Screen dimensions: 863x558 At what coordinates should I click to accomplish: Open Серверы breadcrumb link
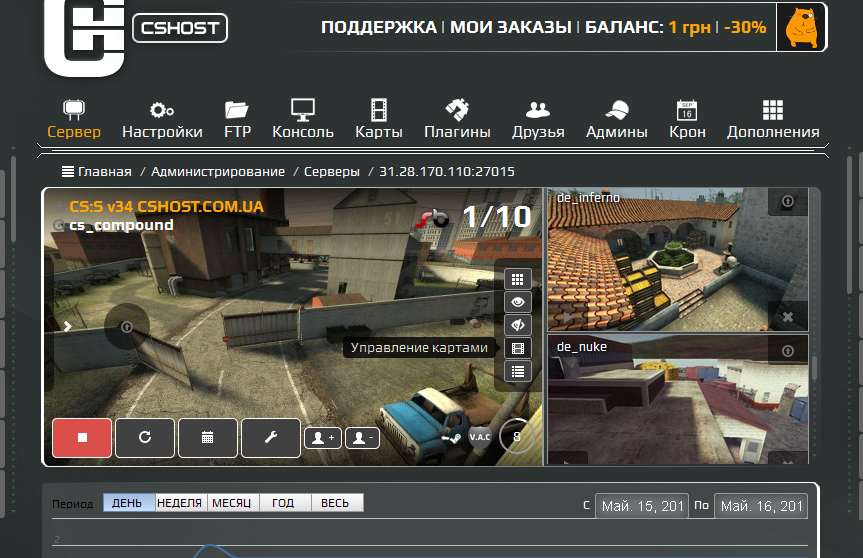[332, 172]
